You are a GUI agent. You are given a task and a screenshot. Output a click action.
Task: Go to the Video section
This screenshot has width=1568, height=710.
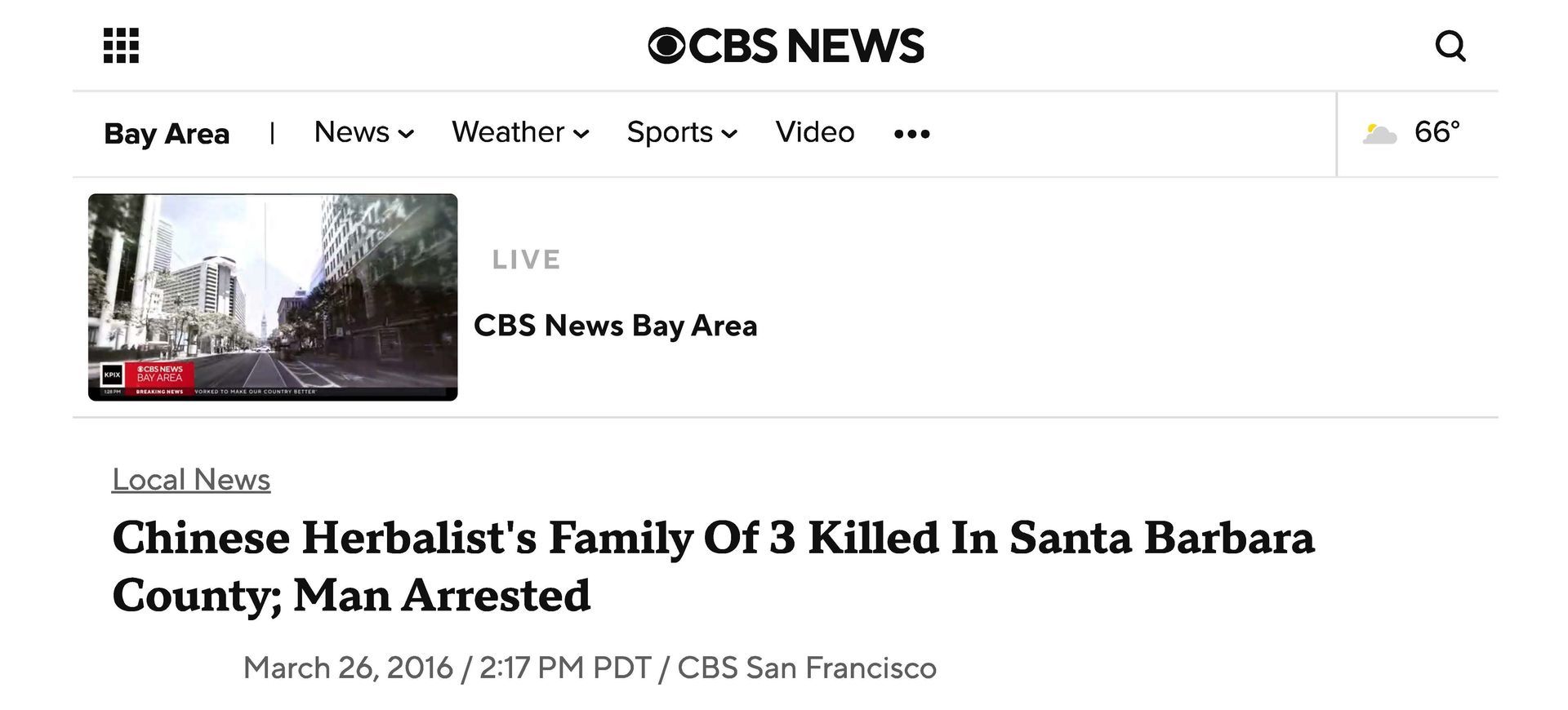pos(815,132)
